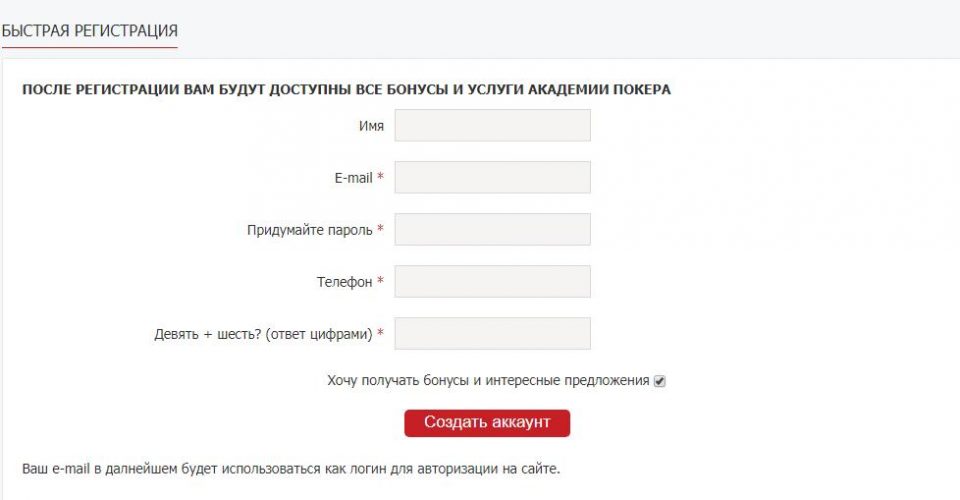Click the asterisk after ответ цифрами
This screenshot has height=500, width=960.
coord(381,334)
